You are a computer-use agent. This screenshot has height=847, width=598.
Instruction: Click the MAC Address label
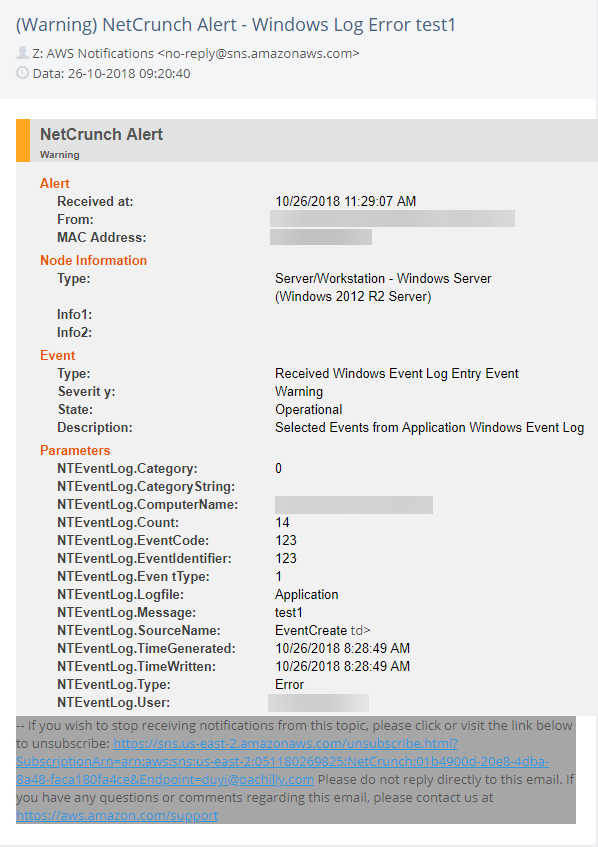pyautogui.click(x=102, y=237)
